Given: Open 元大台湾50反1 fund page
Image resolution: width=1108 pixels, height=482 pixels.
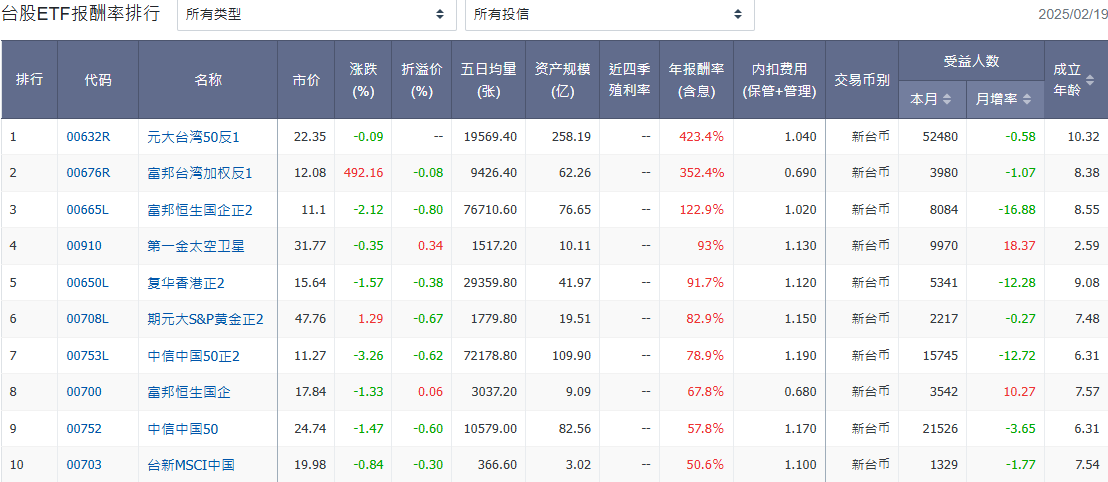Looking at the screenshot, I should [x=194, y=137].
